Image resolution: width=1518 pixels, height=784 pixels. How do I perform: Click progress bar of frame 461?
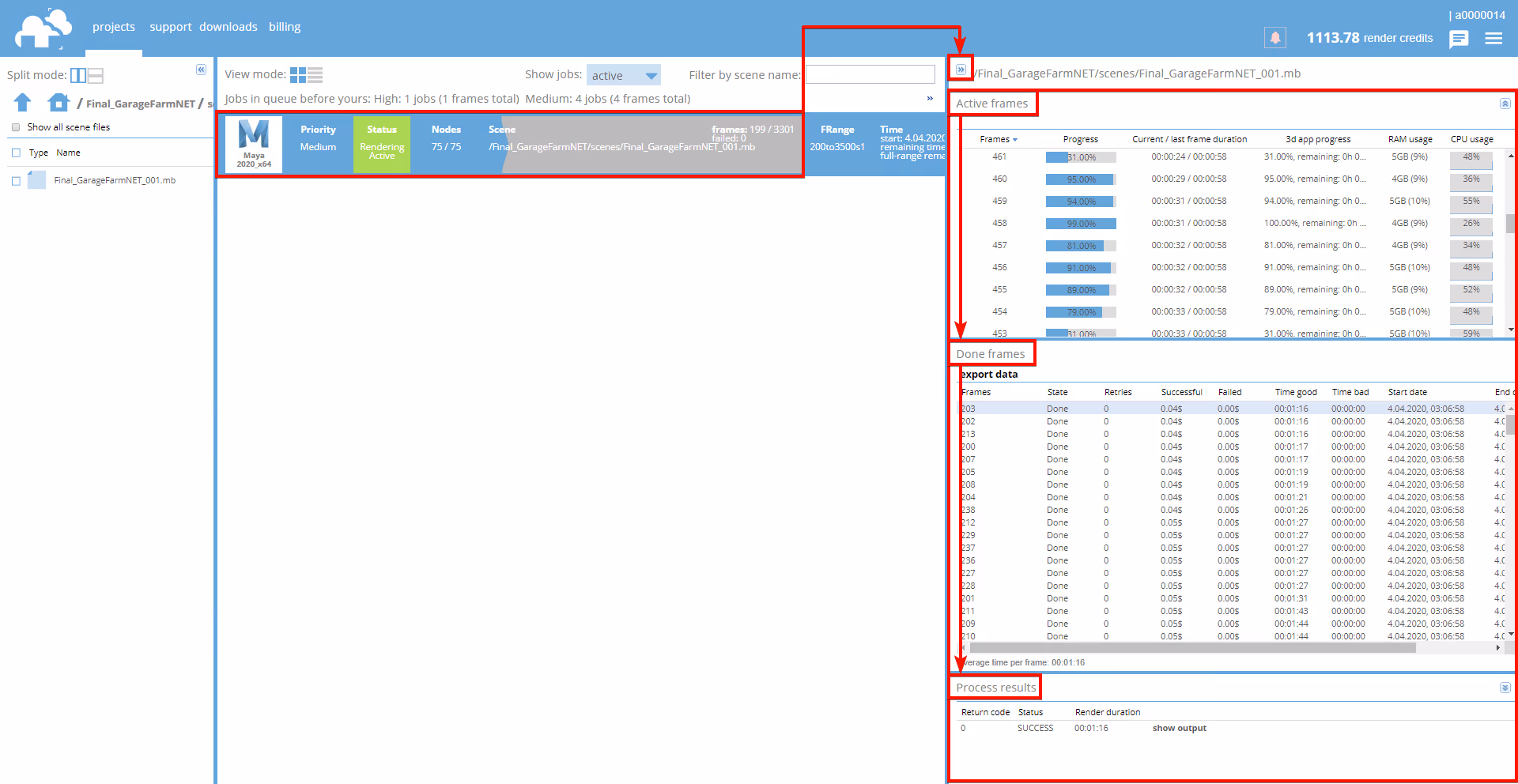point(1081,157)
